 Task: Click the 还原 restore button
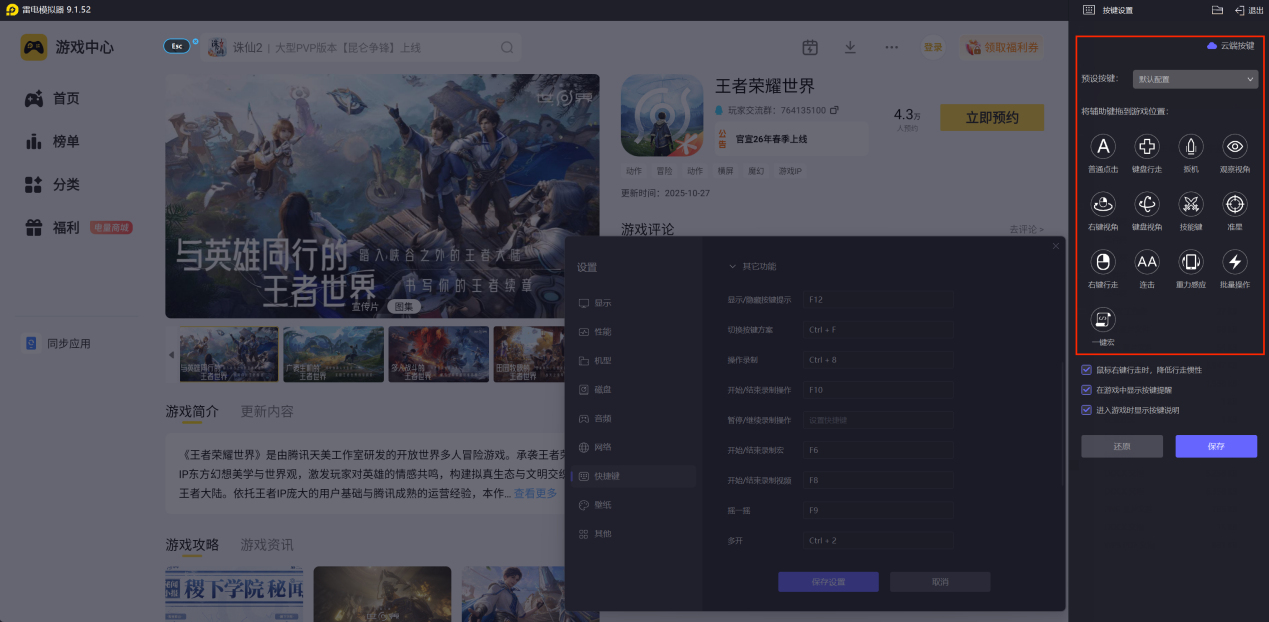pyautogui.click(x=1122, y=446)
